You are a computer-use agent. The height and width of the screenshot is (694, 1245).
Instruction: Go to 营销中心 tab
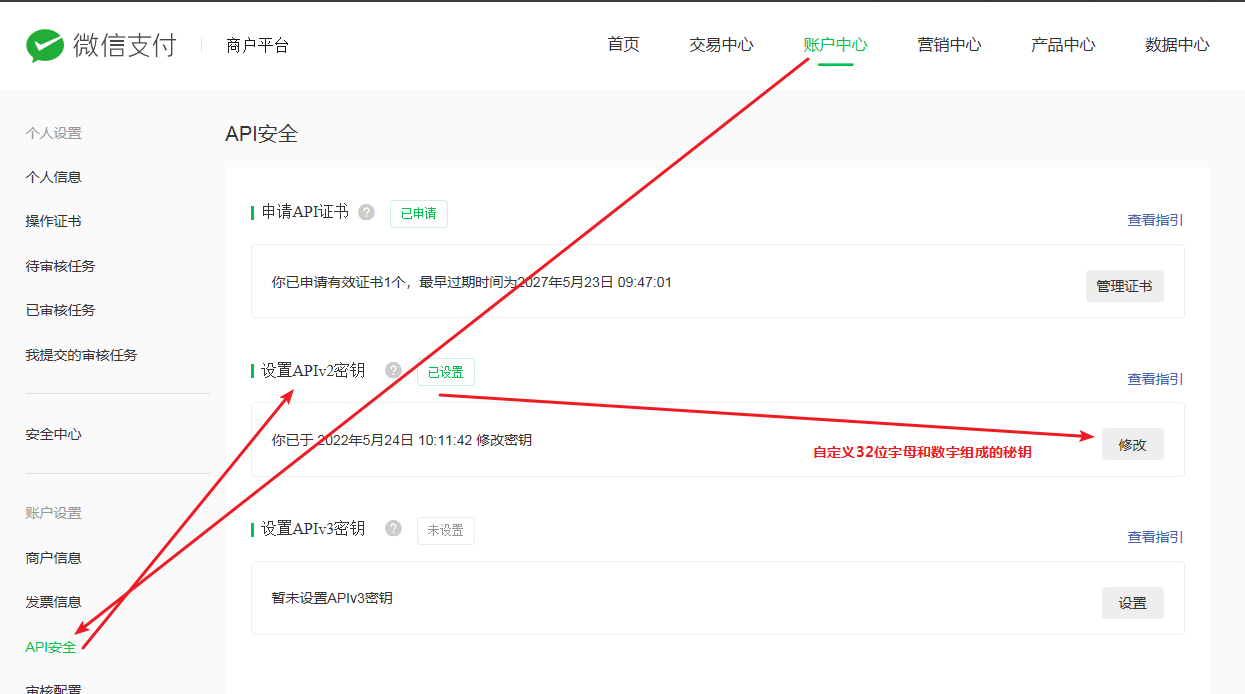point(949,45)
